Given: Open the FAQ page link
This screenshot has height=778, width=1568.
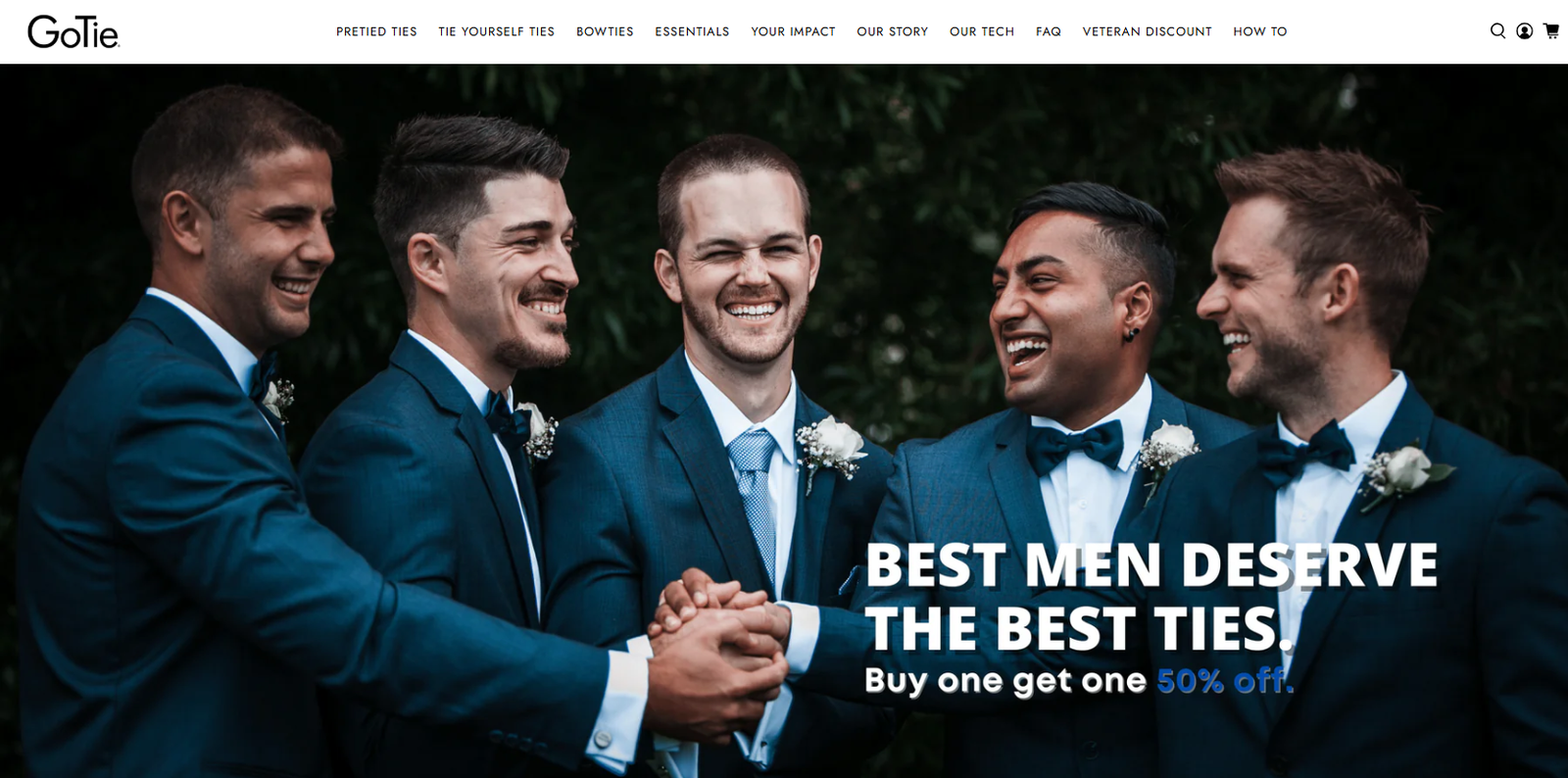Looking at the screenshot, I should [x=1049, y=31].
